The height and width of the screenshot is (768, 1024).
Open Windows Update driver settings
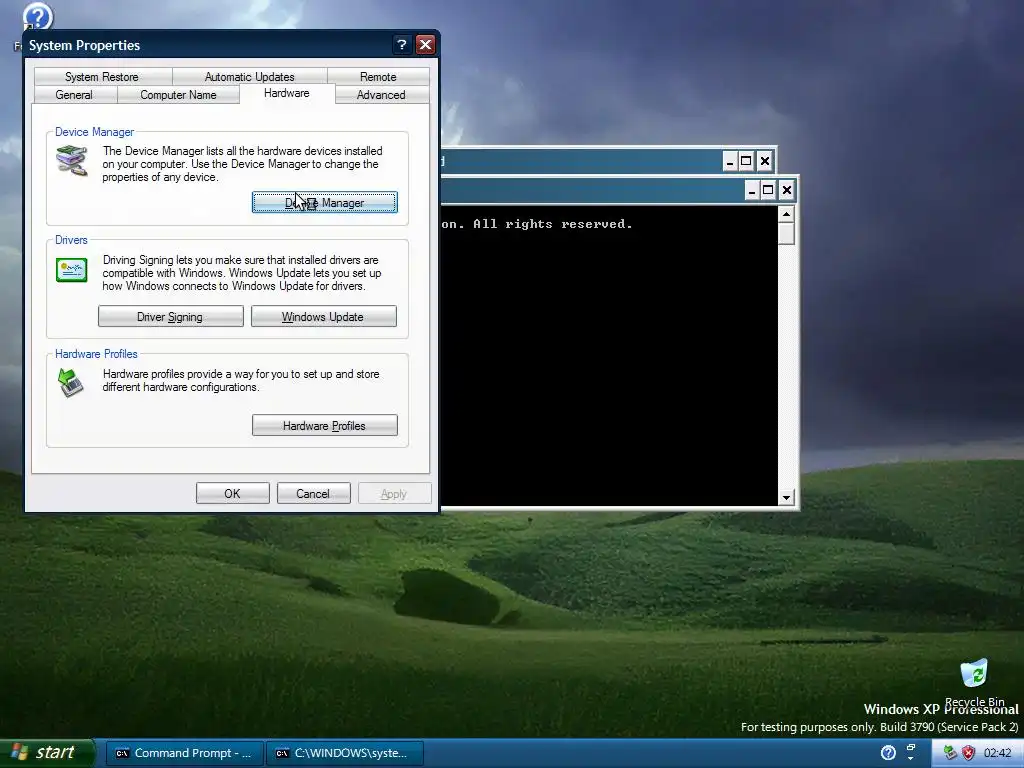323,317
